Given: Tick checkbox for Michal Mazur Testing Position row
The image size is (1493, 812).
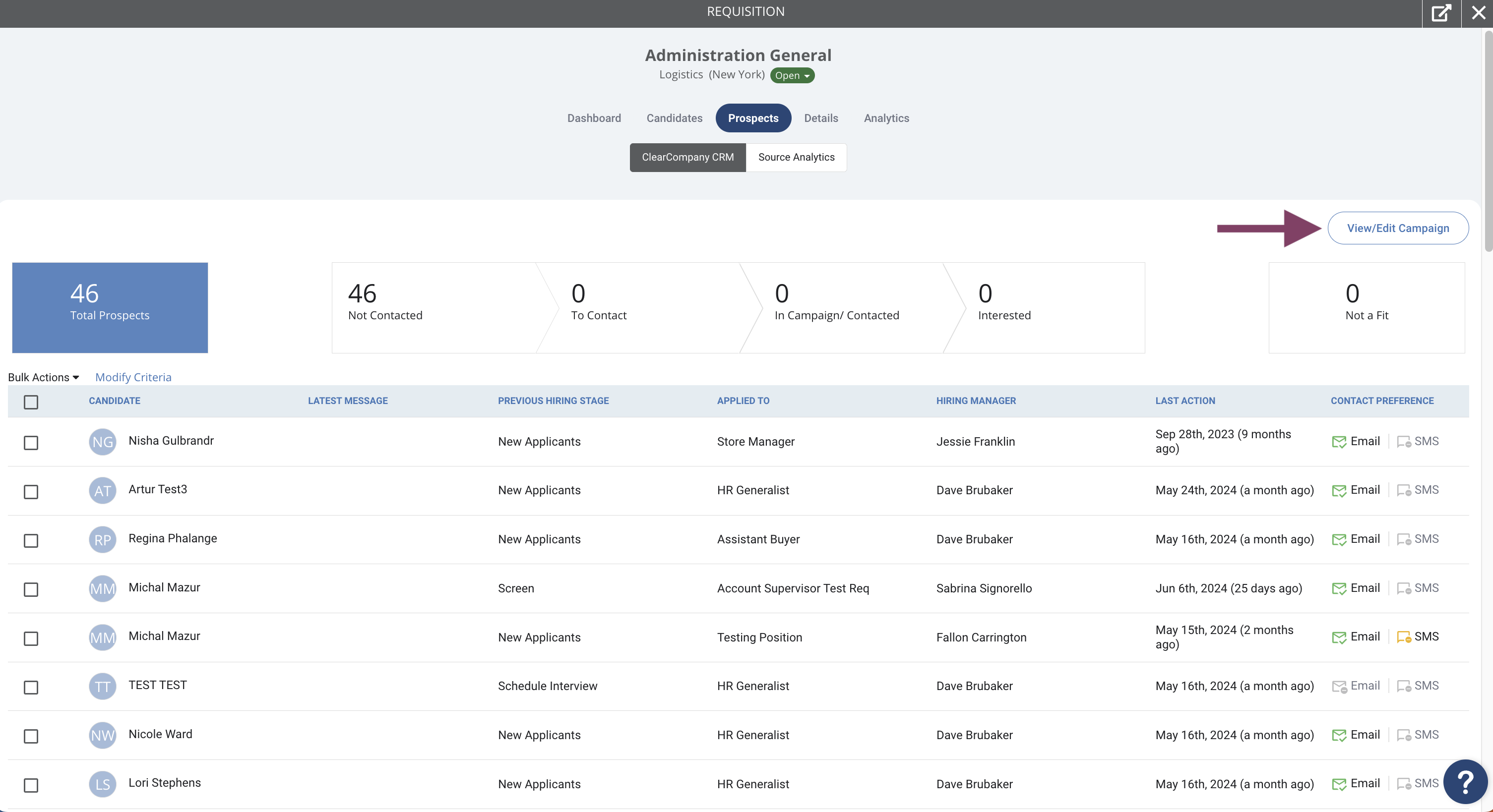Looking at the screenshot, I should pyautogui.click(x=31, y=638).
